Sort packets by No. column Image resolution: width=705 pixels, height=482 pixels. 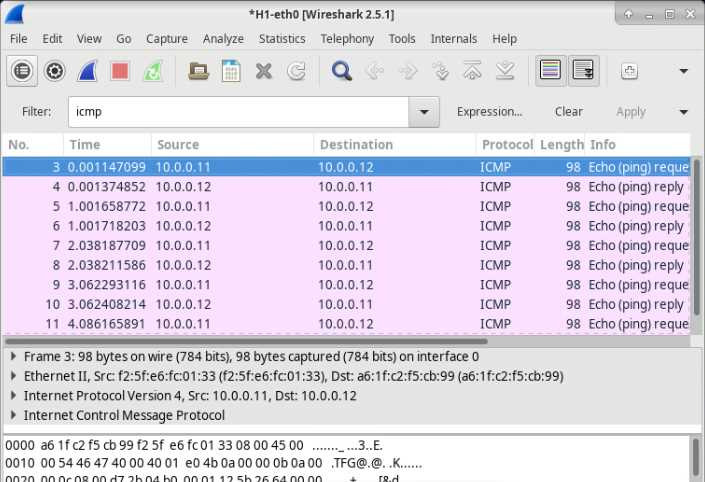pos(32,145)
